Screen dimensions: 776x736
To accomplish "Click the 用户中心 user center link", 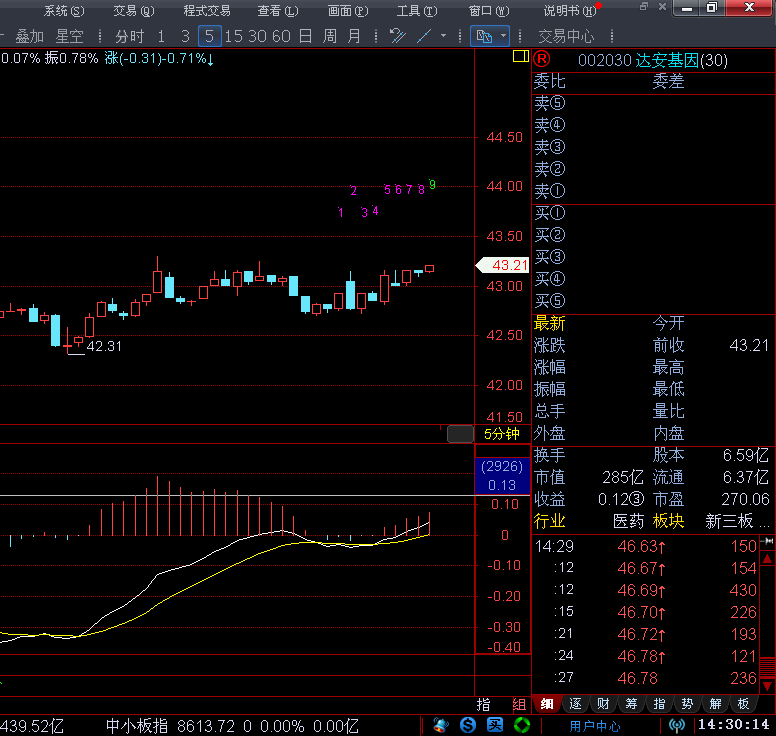I will click(x=595, y=726).
